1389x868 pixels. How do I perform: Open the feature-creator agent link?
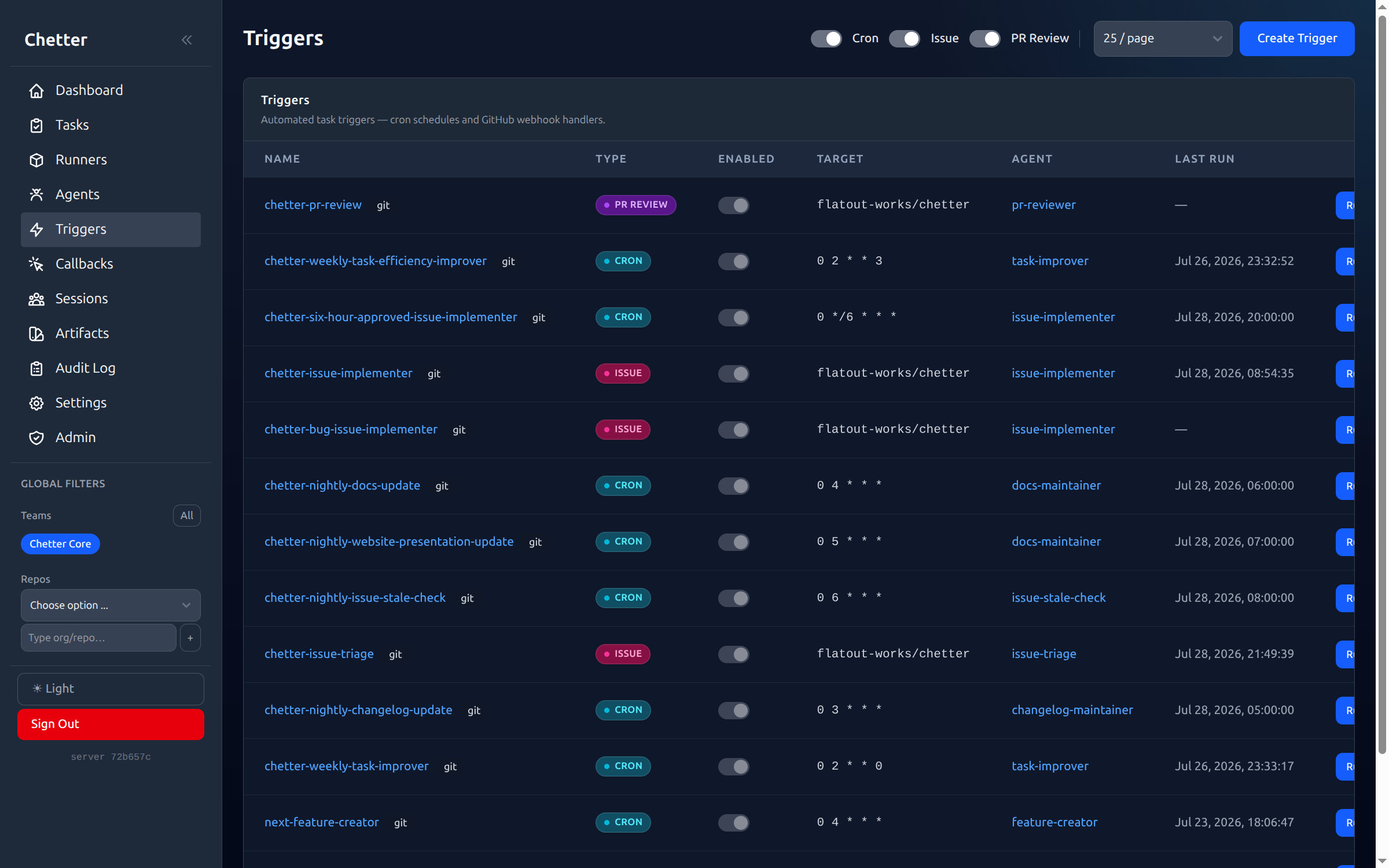1054,822
